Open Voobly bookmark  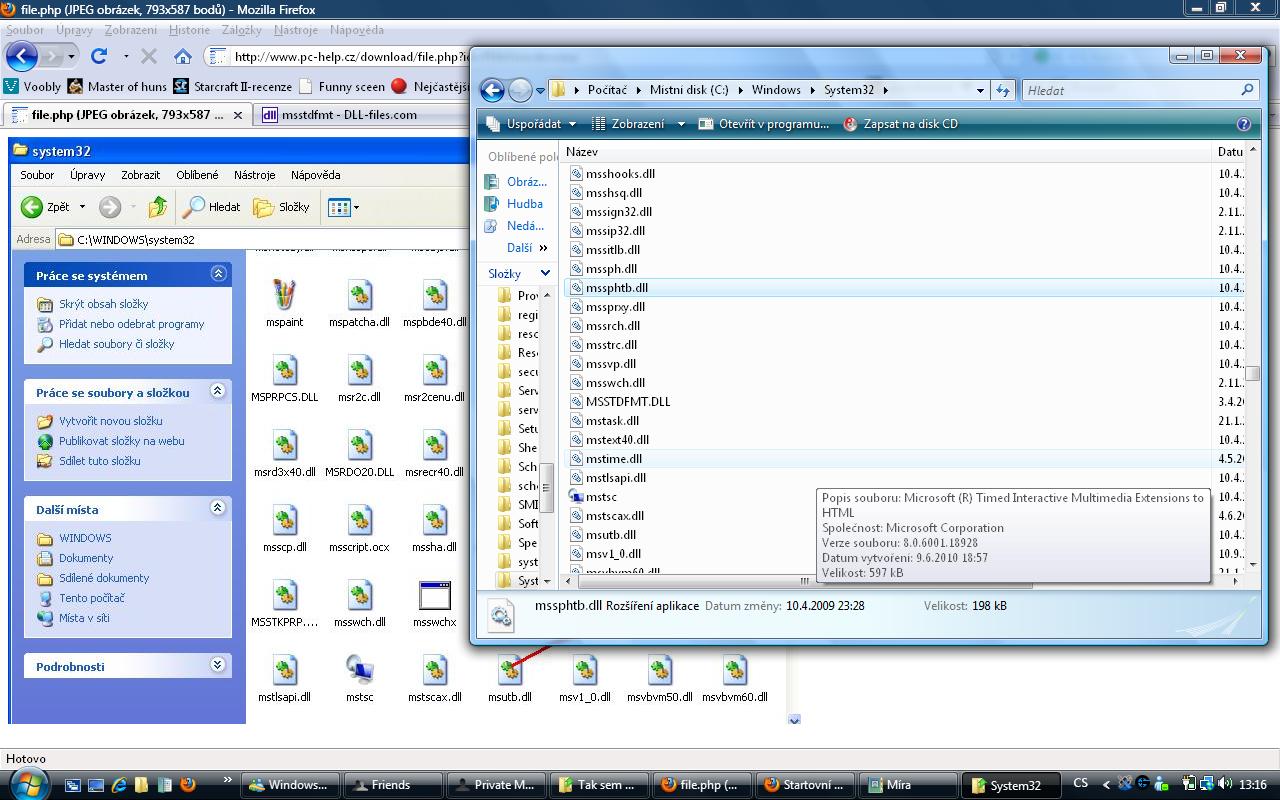point(33,86)
